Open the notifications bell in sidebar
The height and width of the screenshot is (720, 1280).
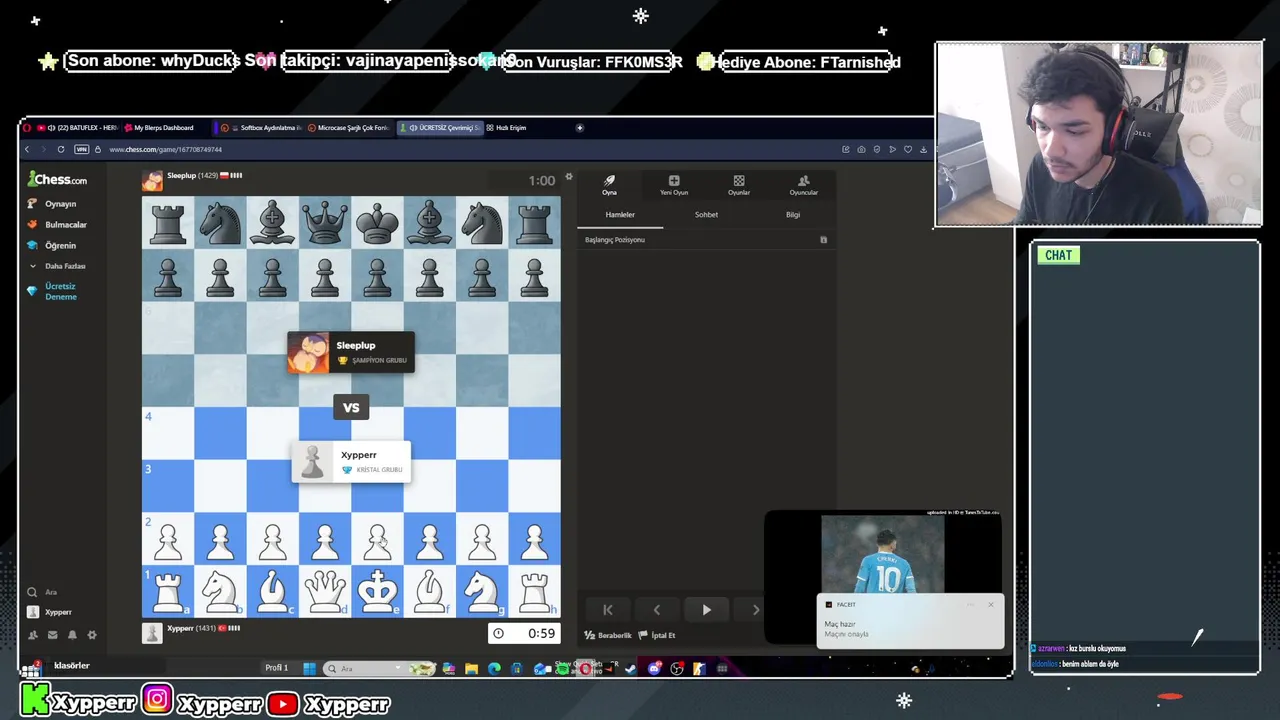click(72, 635)
